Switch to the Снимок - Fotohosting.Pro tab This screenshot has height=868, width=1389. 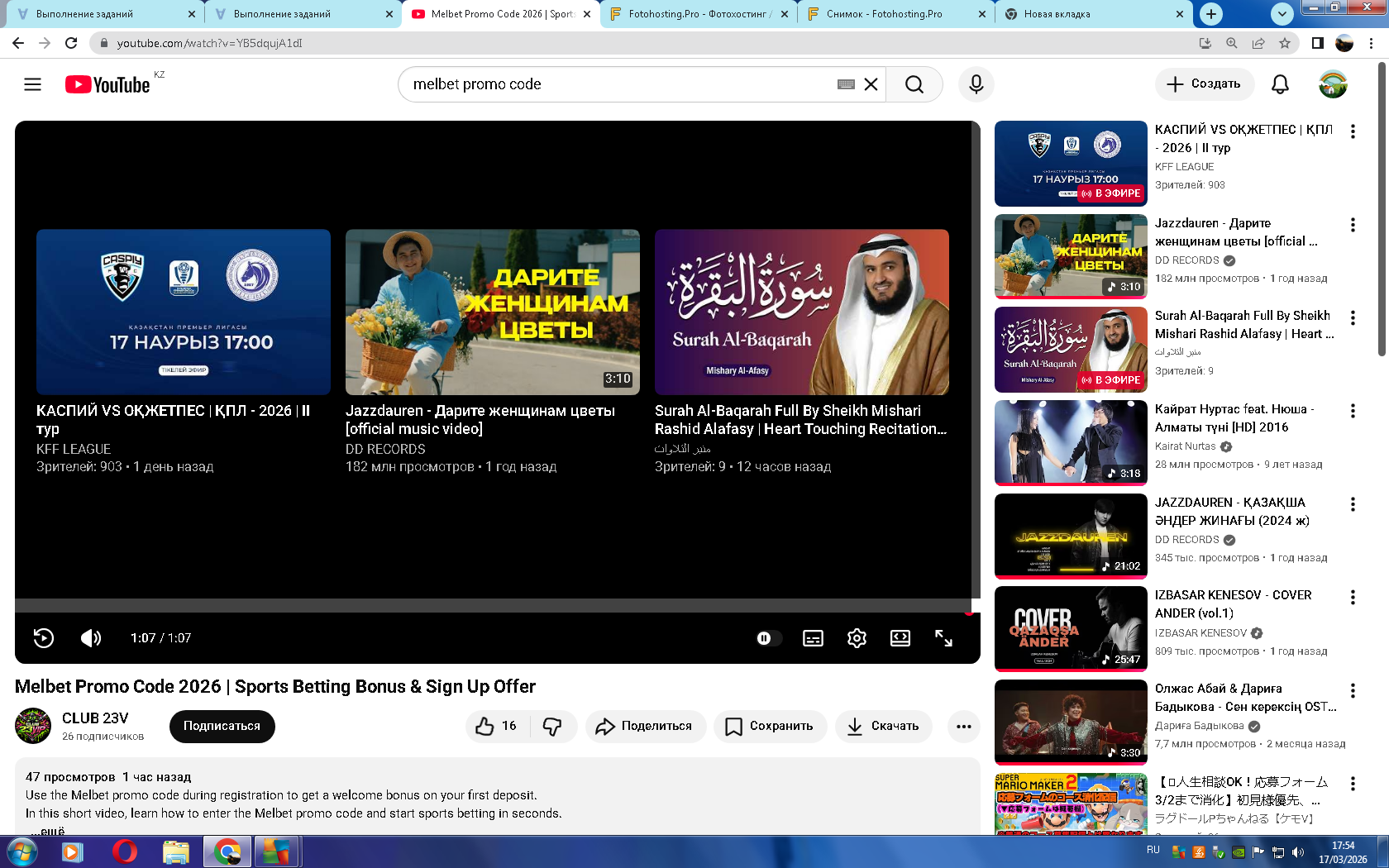[896, 14]
